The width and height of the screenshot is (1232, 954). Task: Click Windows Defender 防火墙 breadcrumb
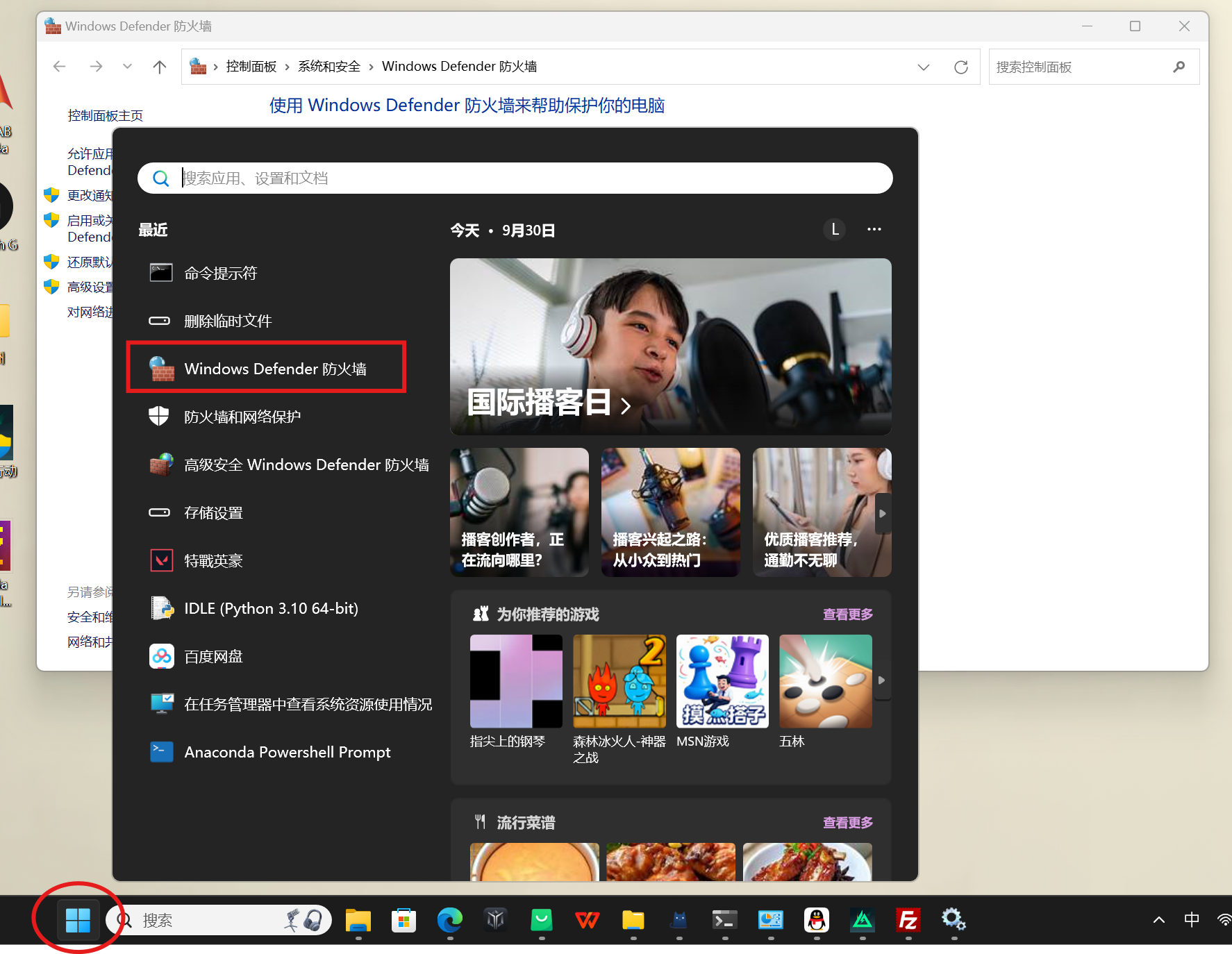(x=459, y=67)
